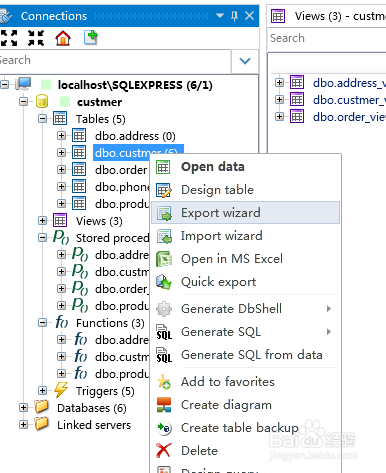Screen dimensions: 386x473
Task: Choose Export wizard from context menu
Action: point(245,213)
